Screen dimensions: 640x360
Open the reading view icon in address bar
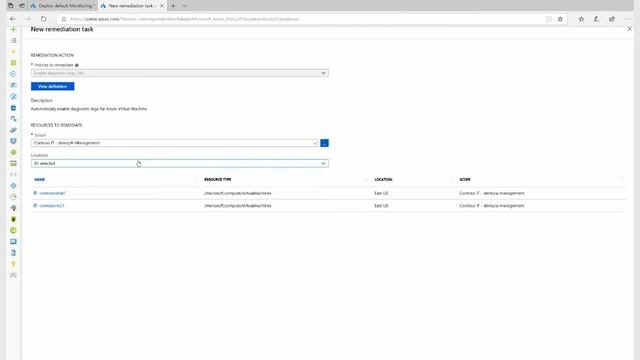click(x=549, y=19)
